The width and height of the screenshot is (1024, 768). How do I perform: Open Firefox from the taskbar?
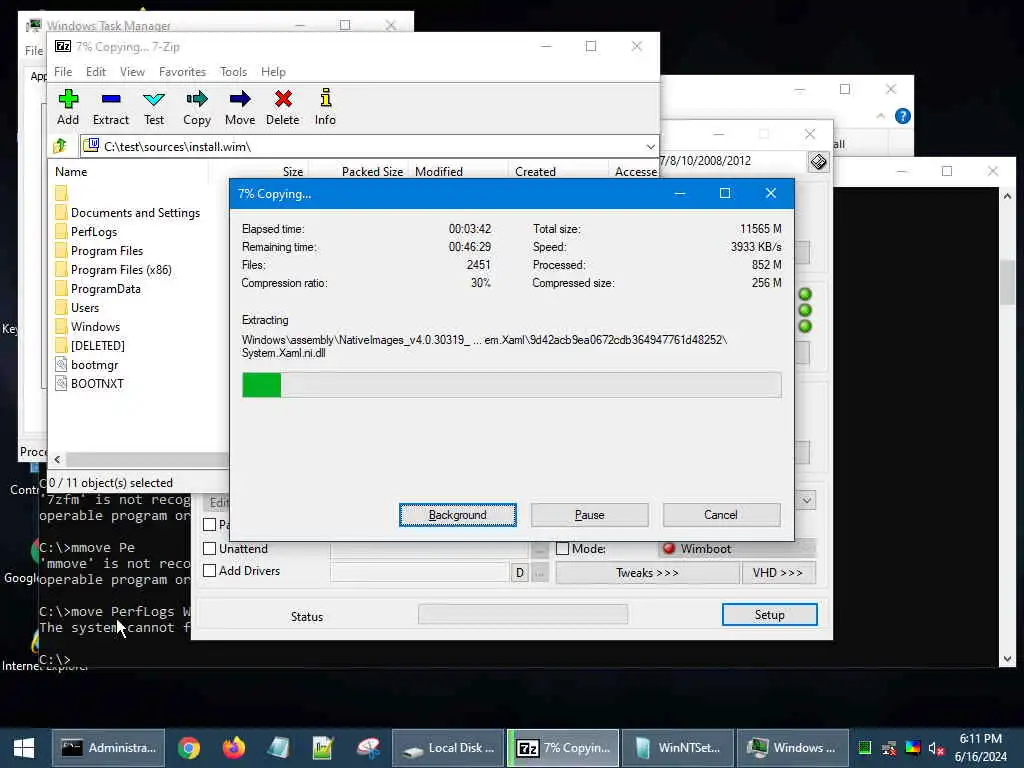pyautogui.click(x=233, y=748)
